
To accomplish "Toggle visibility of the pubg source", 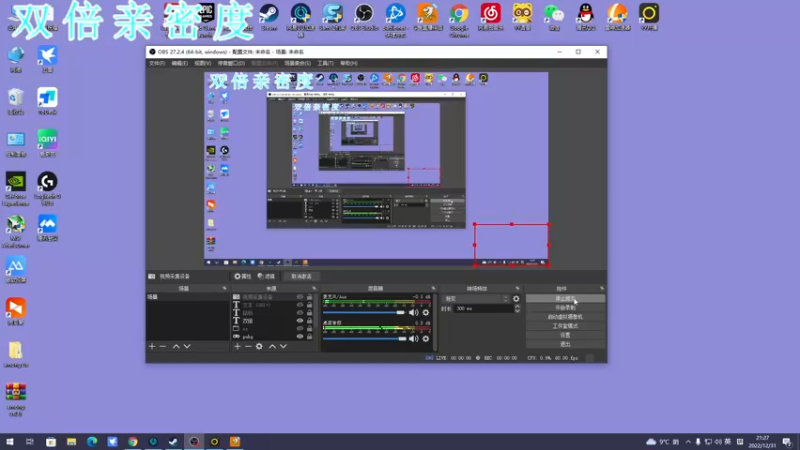I will pos(300,337).
